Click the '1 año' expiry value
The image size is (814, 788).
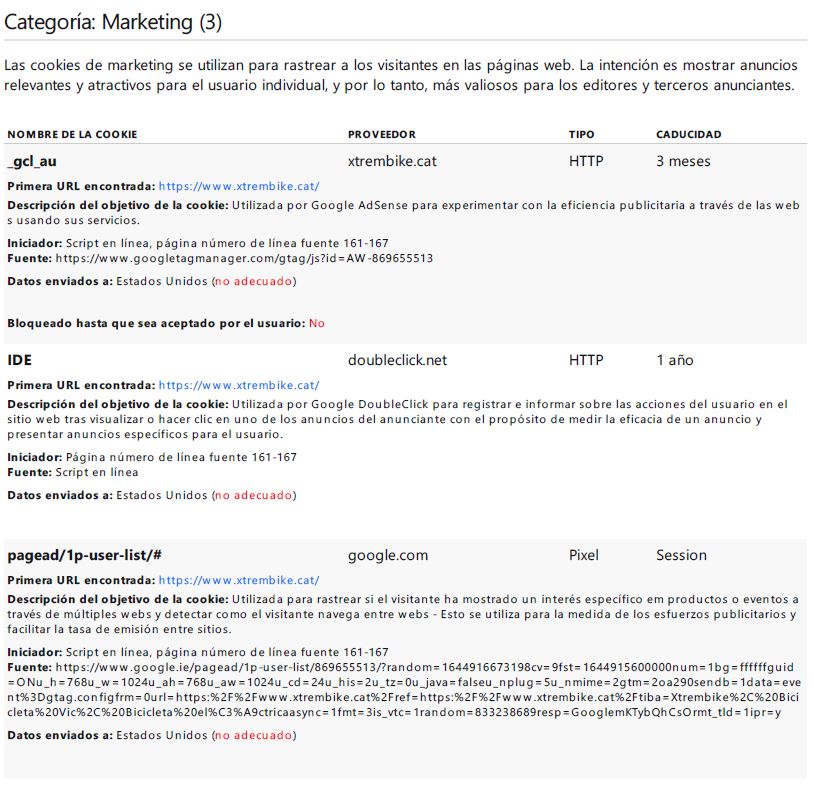click(x=674, y=360)
